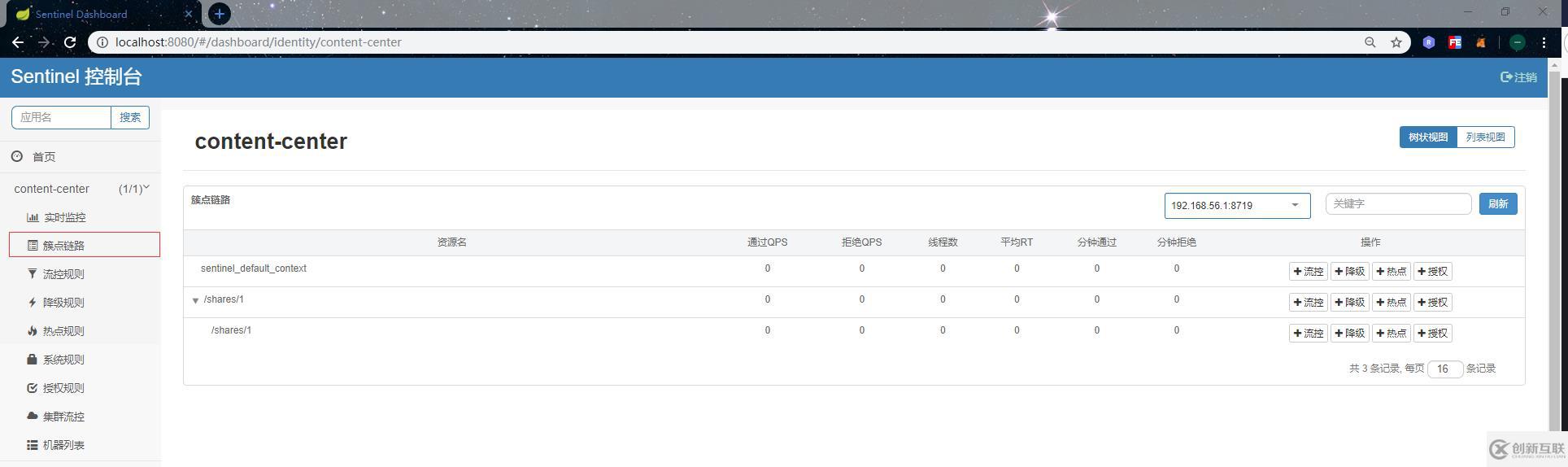This screenshot has width=1568, height=467.
Task: Open a new browser tab
Action: 220,14
